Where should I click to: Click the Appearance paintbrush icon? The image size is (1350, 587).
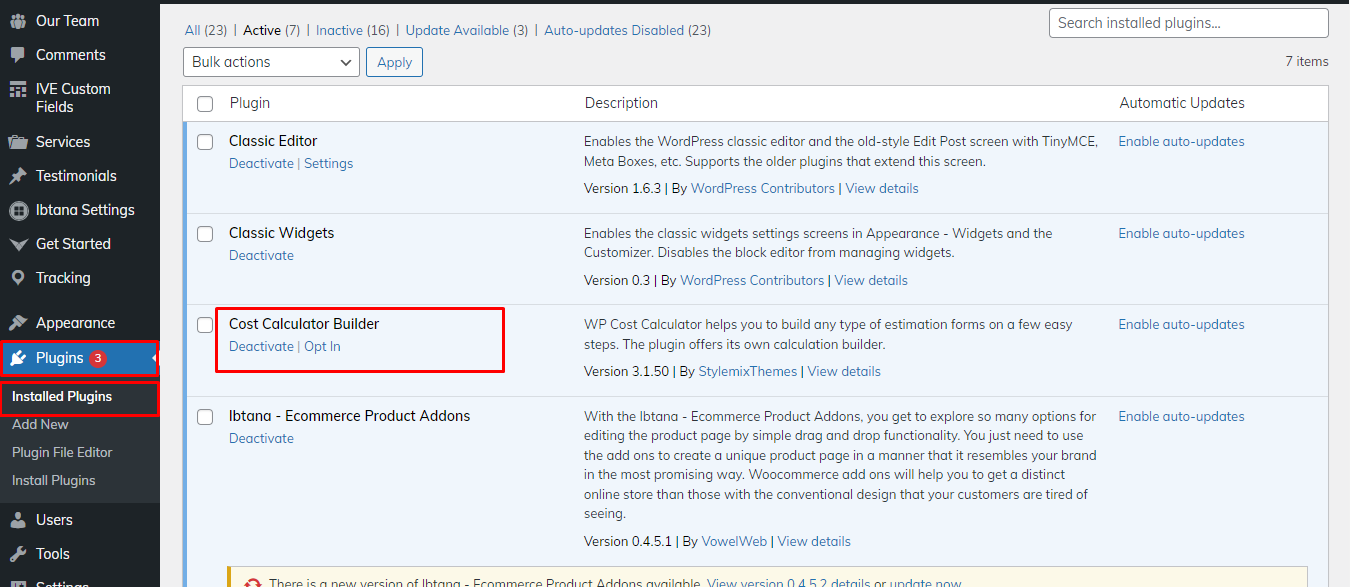(x=18, y=323)
